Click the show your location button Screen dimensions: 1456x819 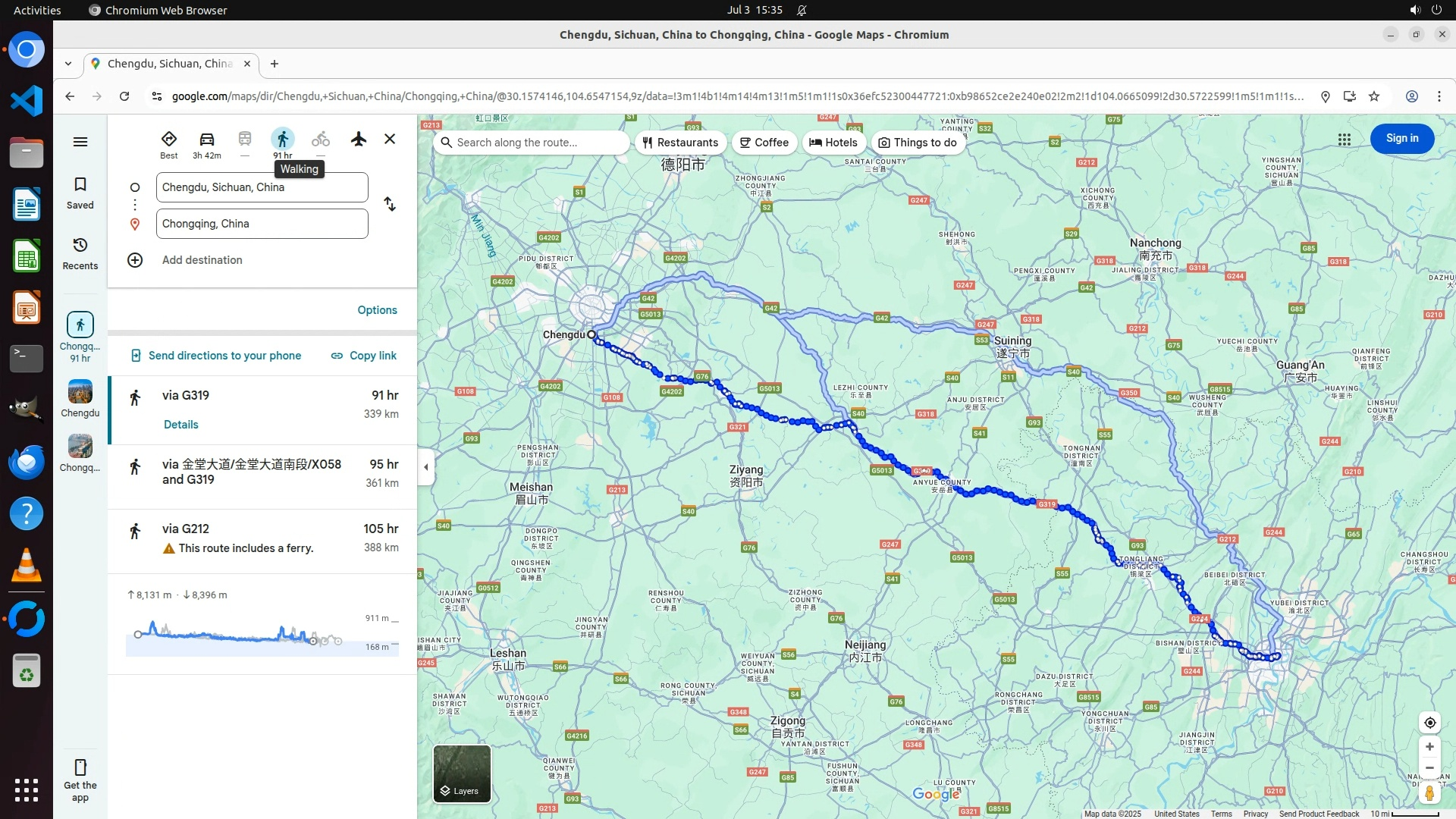click(1429, 723)
